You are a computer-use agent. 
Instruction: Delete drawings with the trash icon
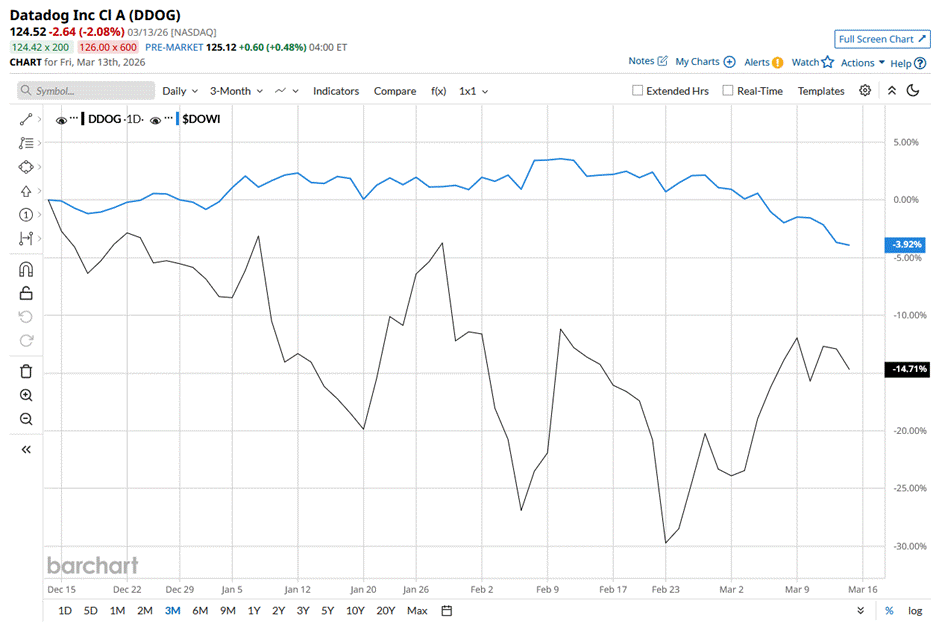(26, 371)
